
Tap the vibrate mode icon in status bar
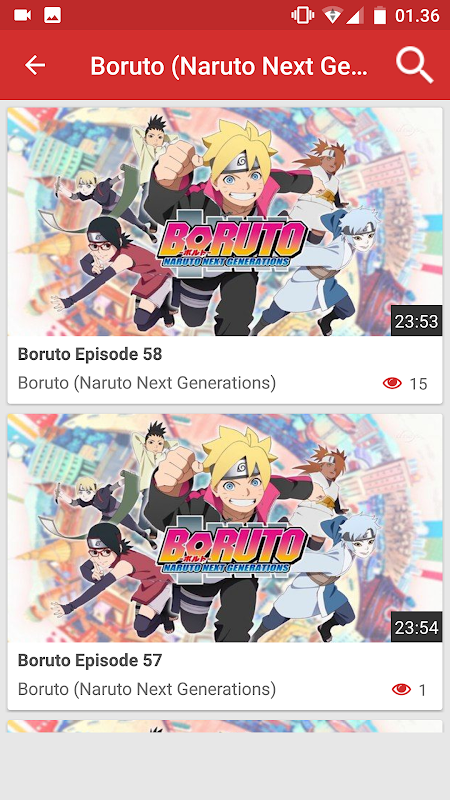303,15
